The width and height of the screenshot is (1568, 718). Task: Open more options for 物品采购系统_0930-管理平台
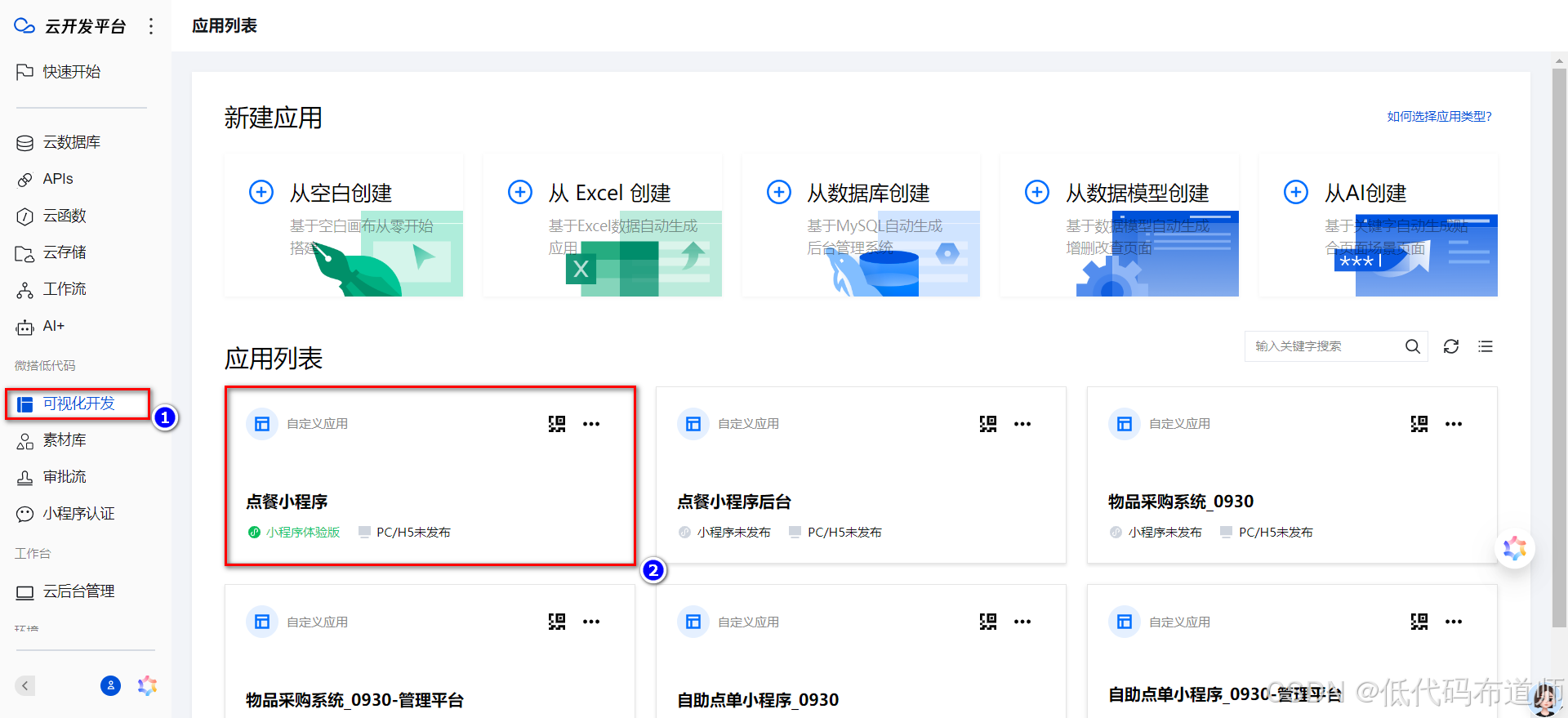pyautogui.click(x=591, y=622)
